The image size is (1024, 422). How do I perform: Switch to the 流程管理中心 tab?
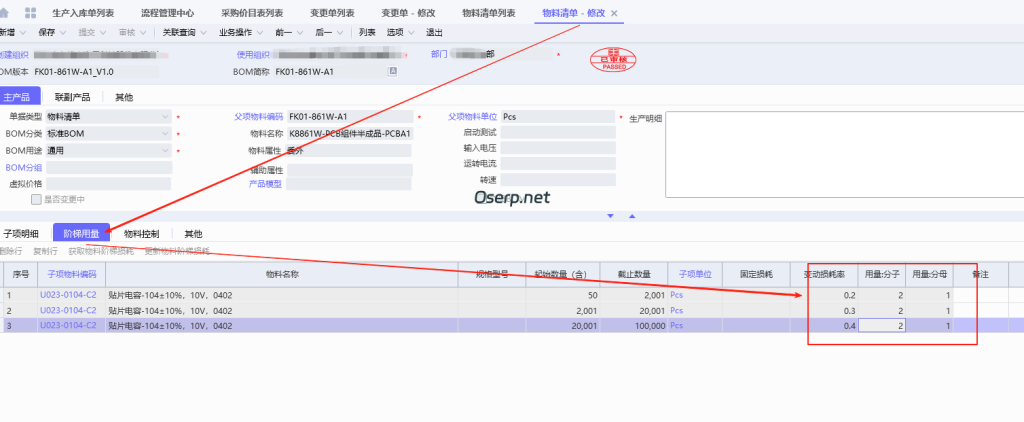(x=167, y=13)
